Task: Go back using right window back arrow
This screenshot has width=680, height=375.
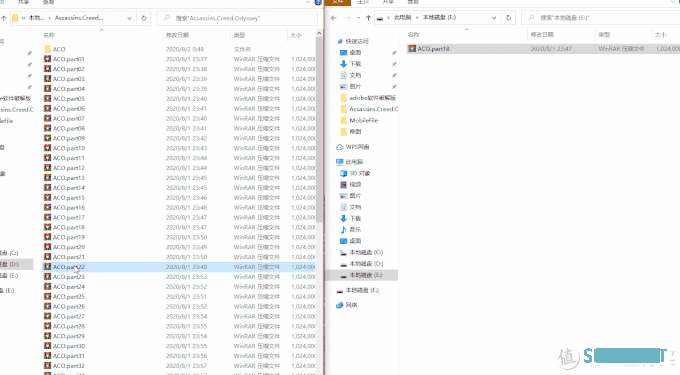Action: tap(333, 18)
